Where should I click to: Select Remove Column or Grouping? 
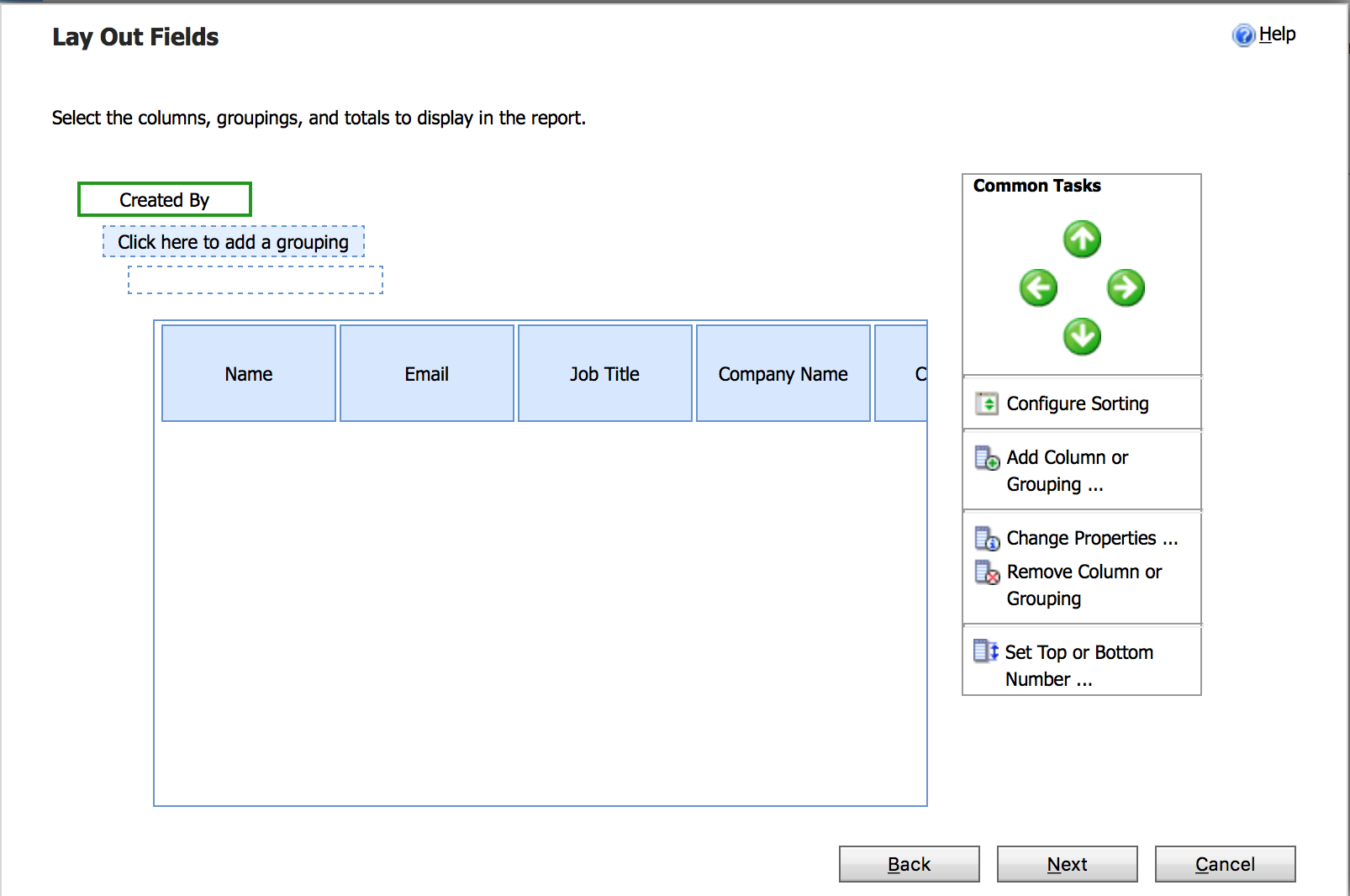[1084, 585]
